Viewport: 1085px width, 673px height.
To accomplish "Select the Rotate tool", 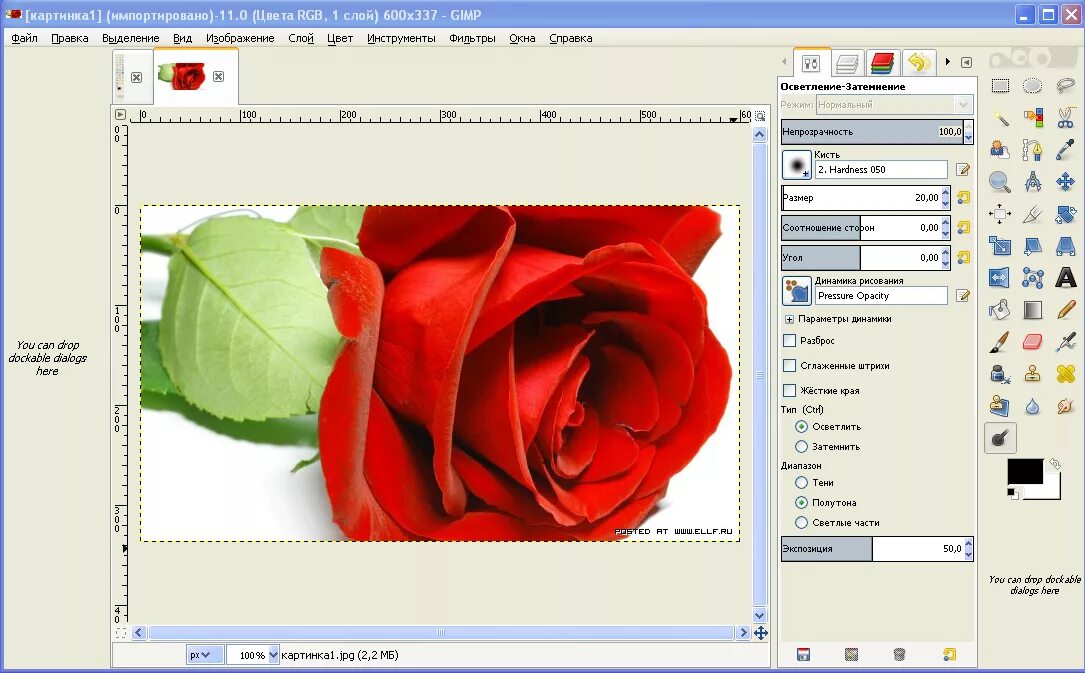I will (1066, 214).
